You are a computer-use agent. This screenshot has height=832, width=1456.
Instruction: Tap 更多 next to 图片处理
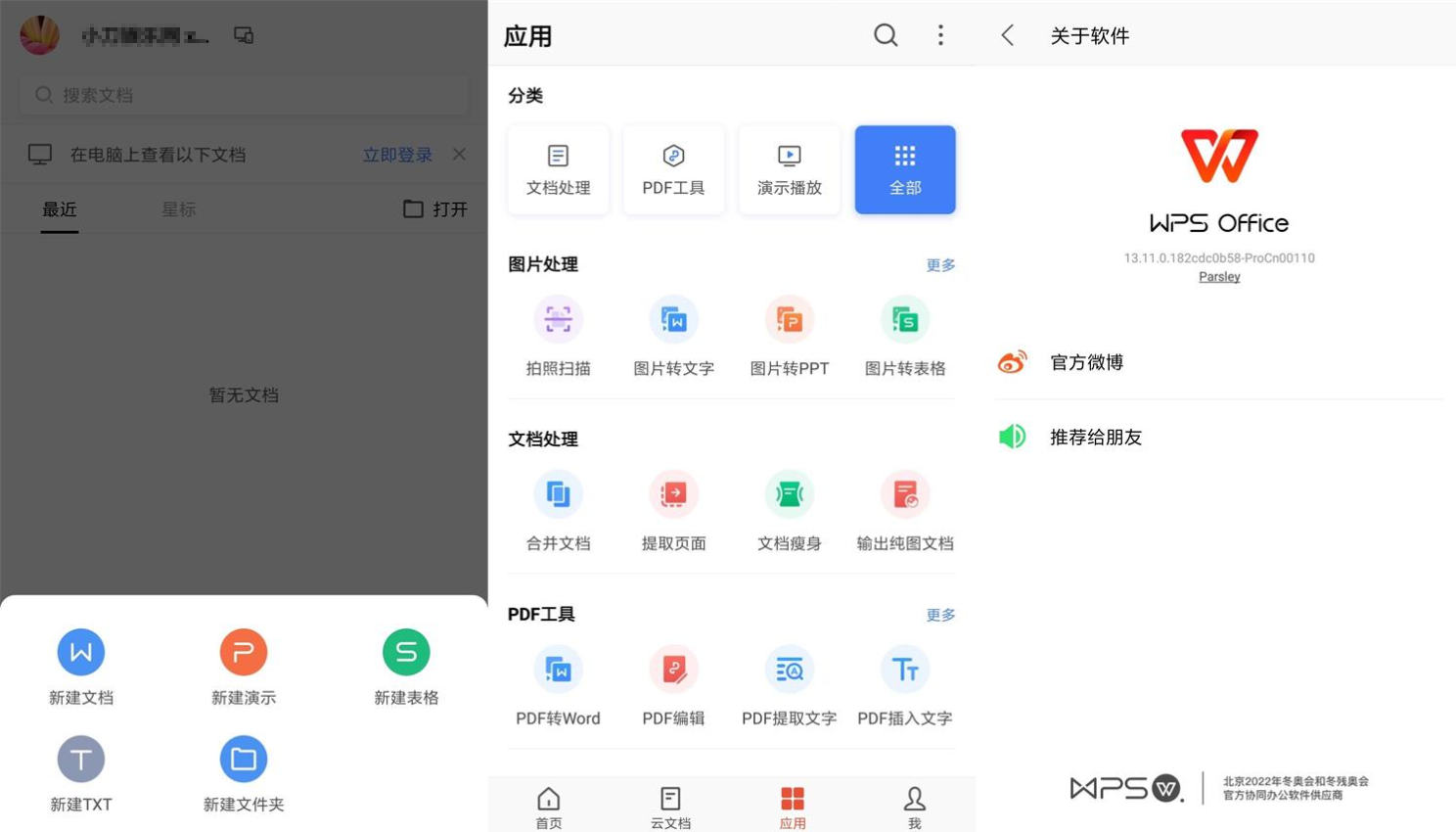click(939, 264)
